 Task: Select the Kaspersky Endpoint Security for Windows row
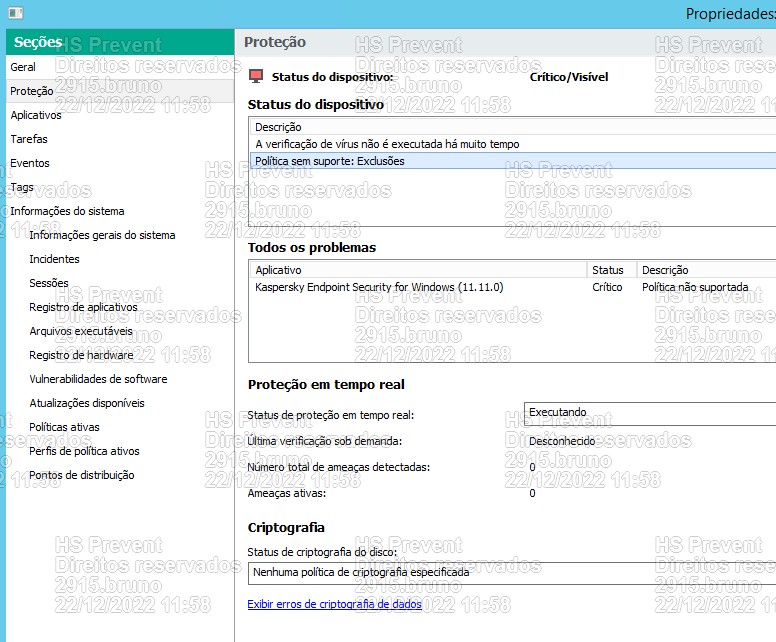click(x=380, y=287)
